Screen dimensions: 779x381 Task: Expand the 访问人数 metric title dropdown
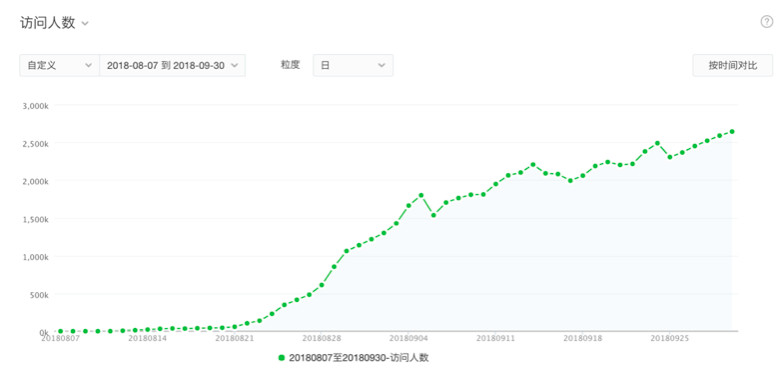tap(85, 23)
